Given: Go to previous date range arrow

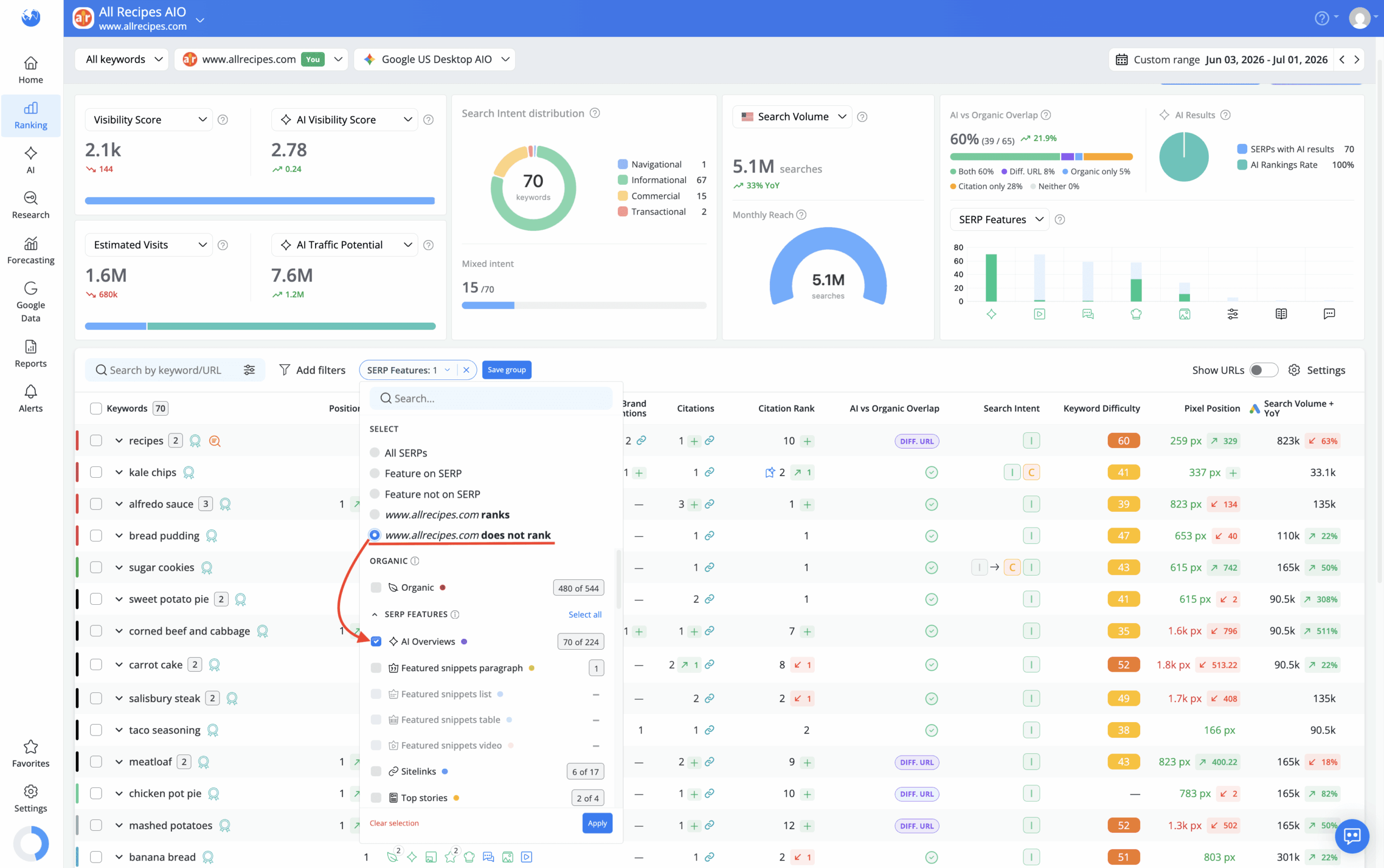Looking at the screenshot, I should coord(1341,59).
